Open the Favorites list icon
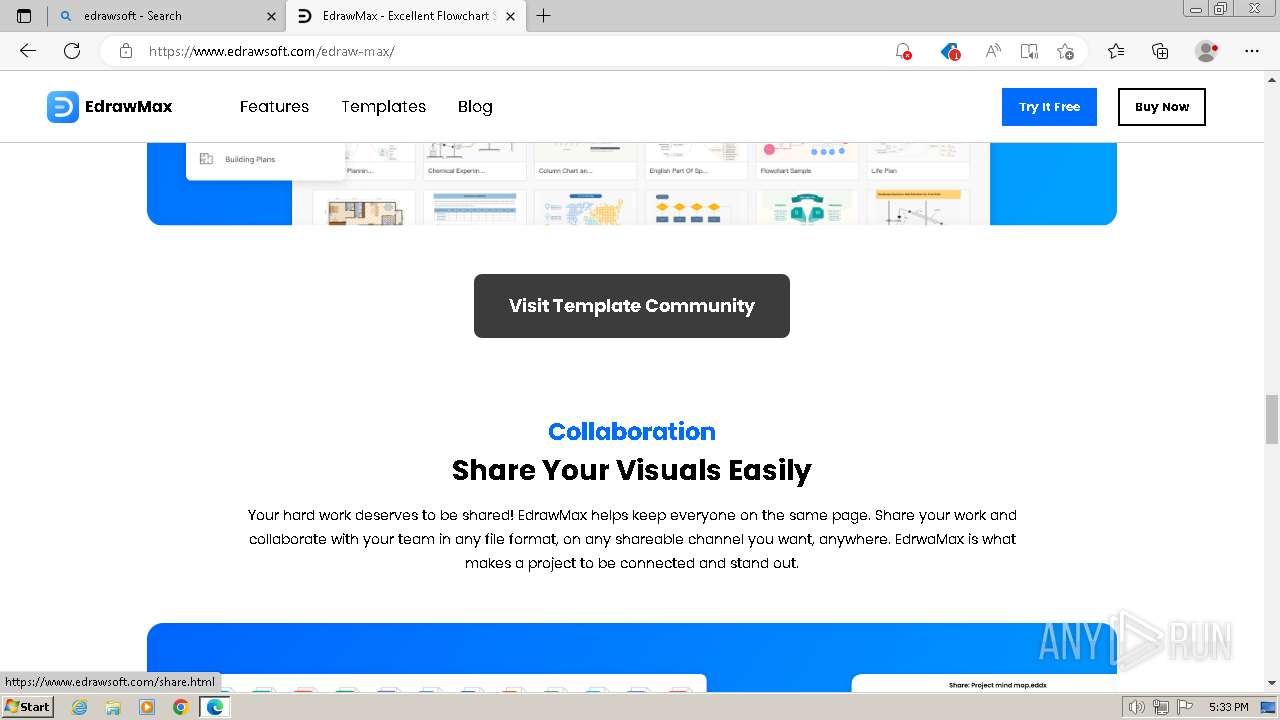 point(1116,51)
